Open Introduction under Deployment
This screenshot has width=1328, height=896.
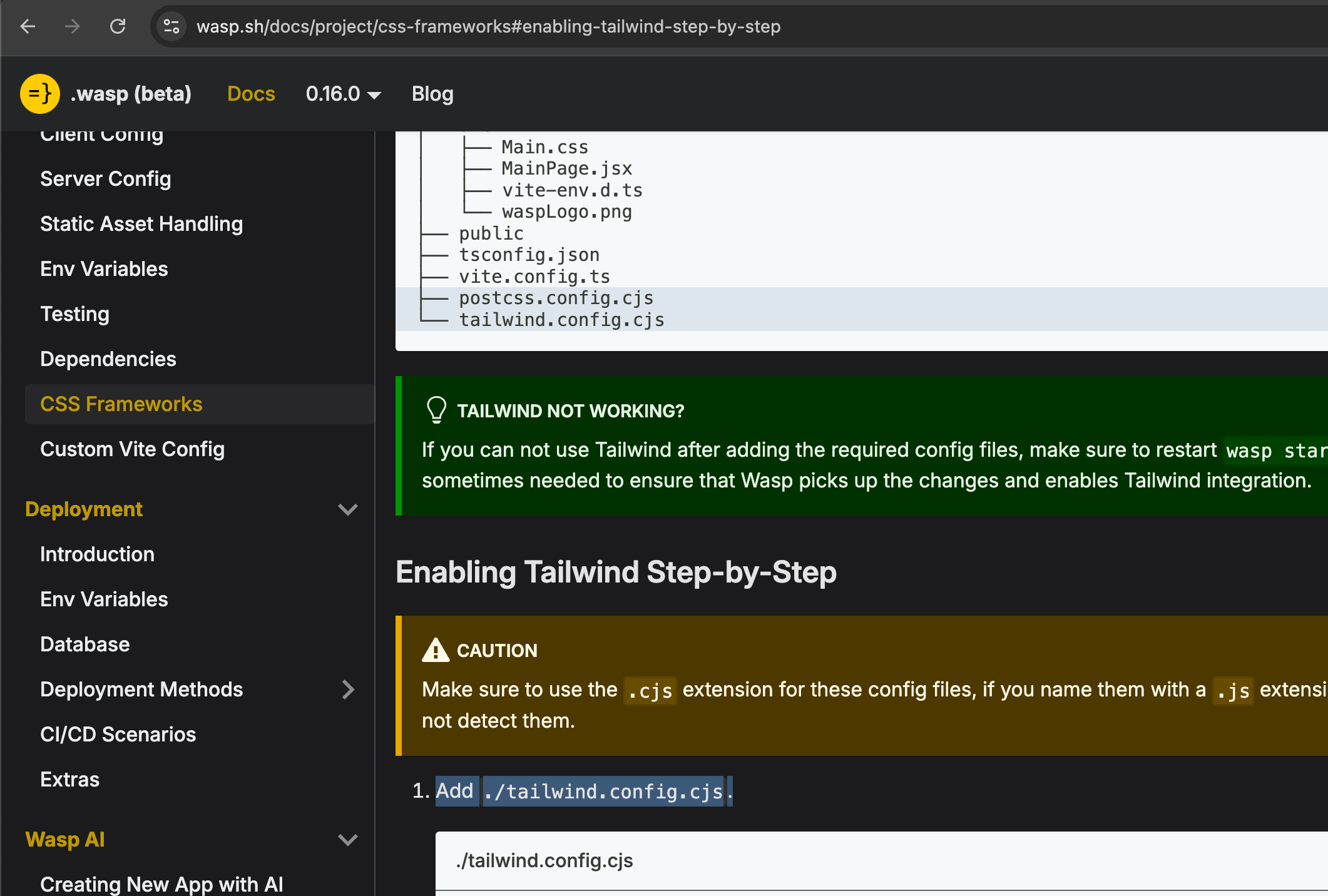(97, 554)
